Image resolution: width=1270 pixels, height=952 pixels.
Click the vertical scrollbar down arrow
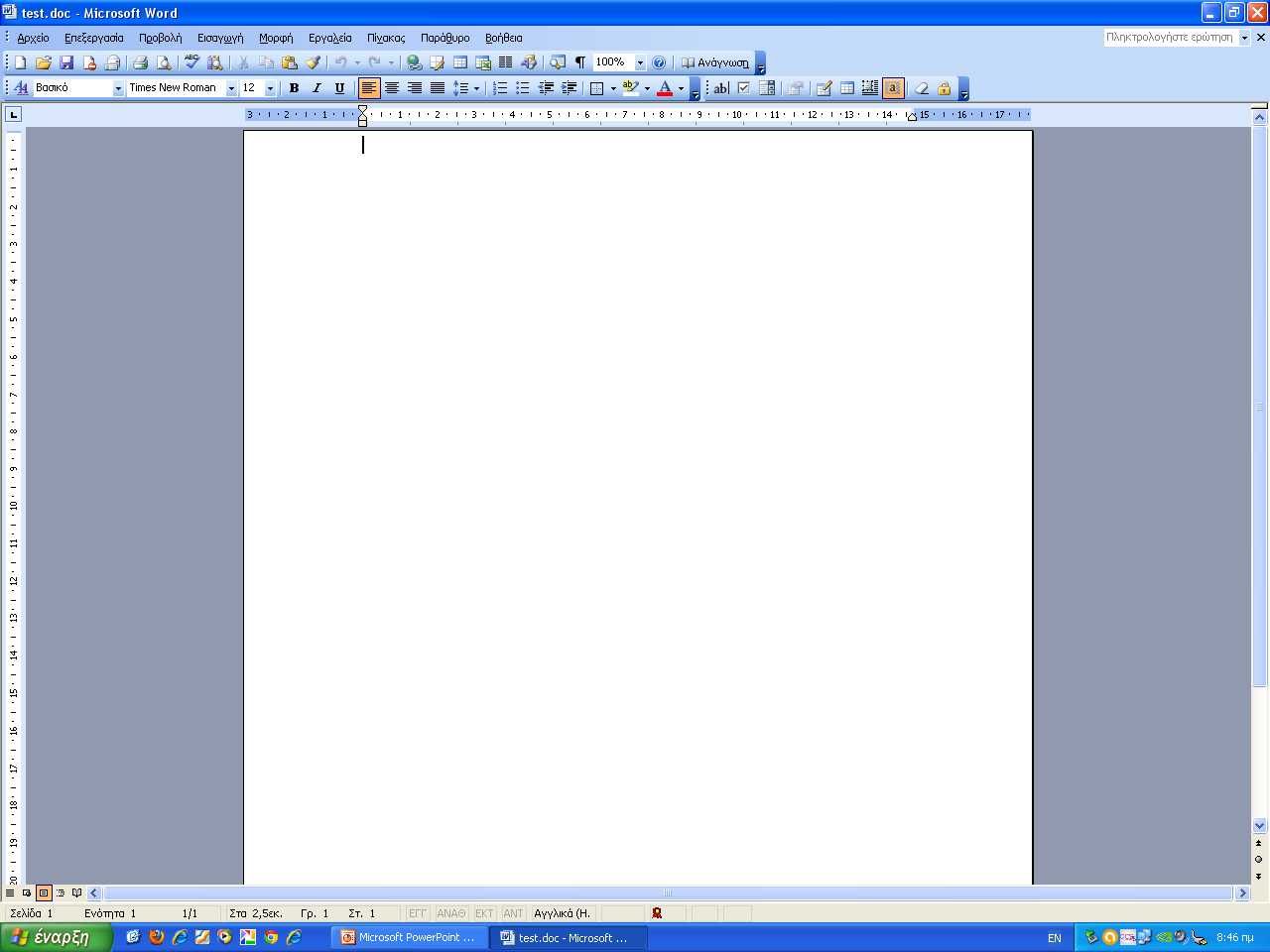(1260, 825)
